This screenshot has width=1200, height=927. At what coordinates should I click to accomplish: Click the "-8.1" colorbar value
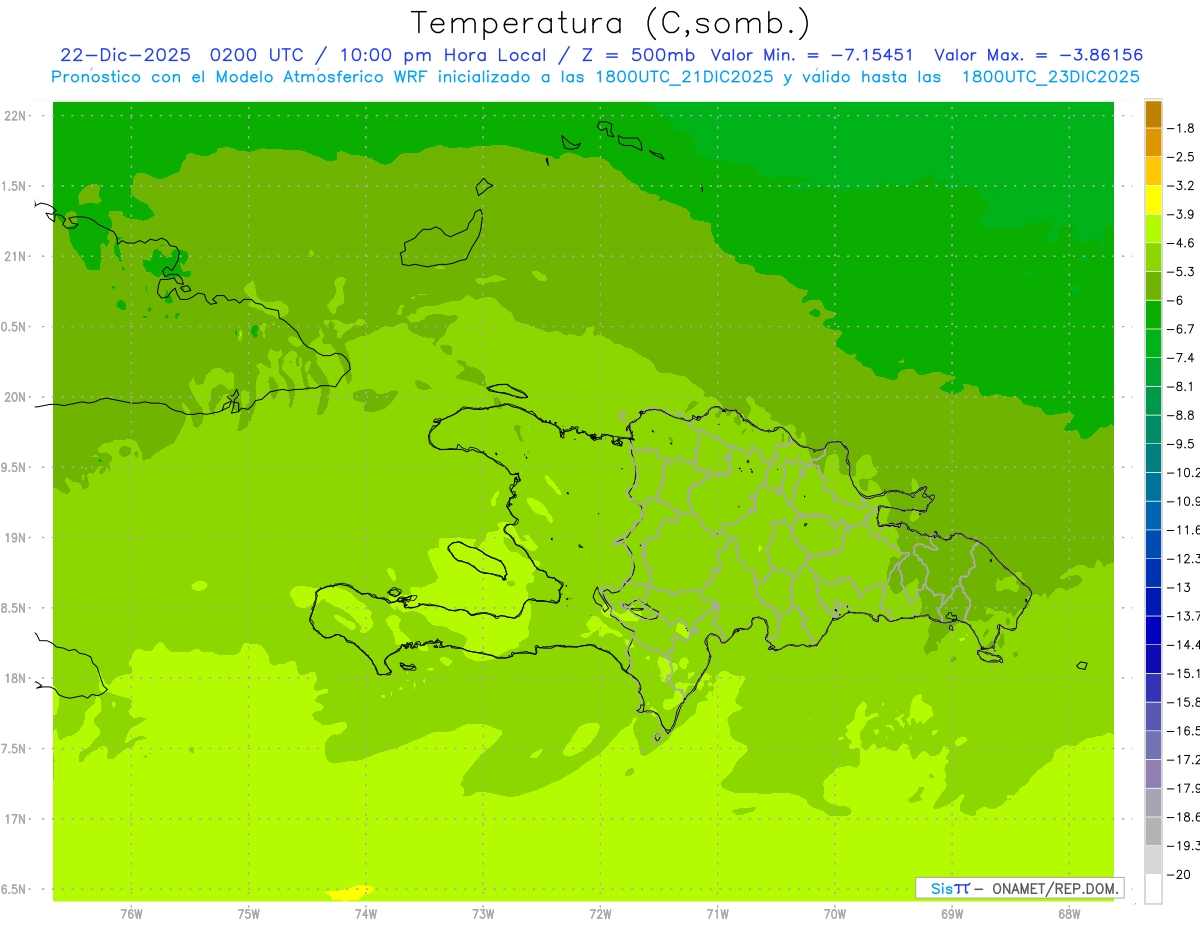tap(1182, 386)
